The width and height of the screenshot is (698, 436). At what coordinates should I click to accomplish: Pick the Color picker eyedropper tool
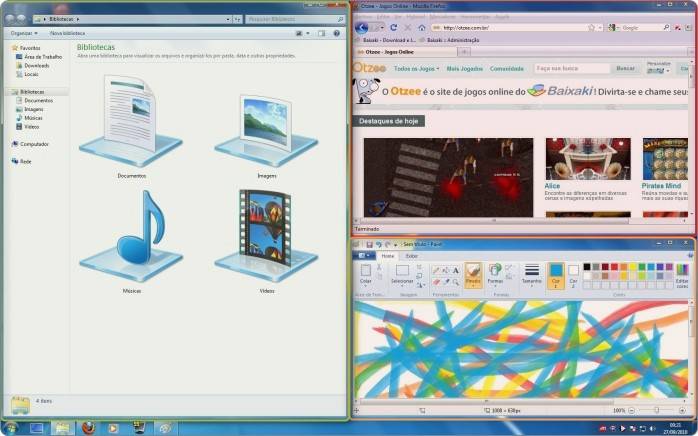coord(446,282)
